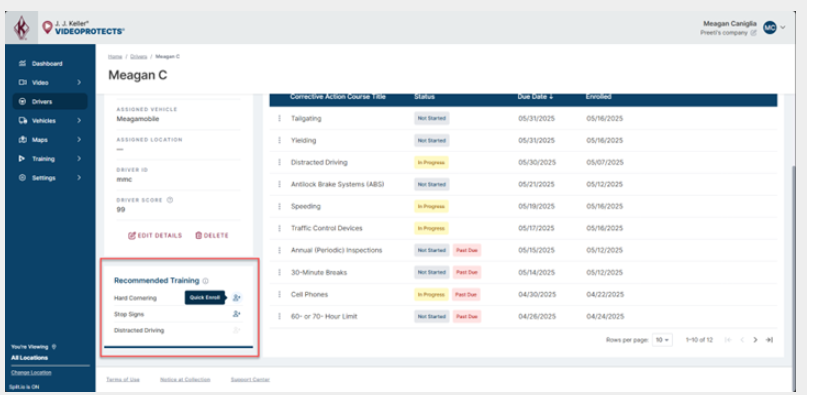Sort by Corrective Action Course Title header
815x395 pixels.
click(338, 97)
